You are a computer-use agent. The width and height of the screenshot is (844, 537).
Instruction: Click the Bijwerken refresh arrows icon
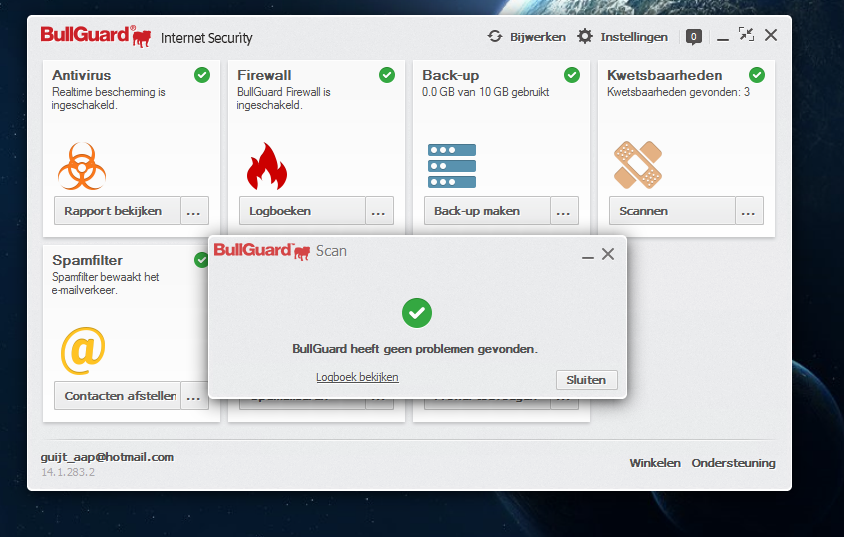tap(495, 36)
